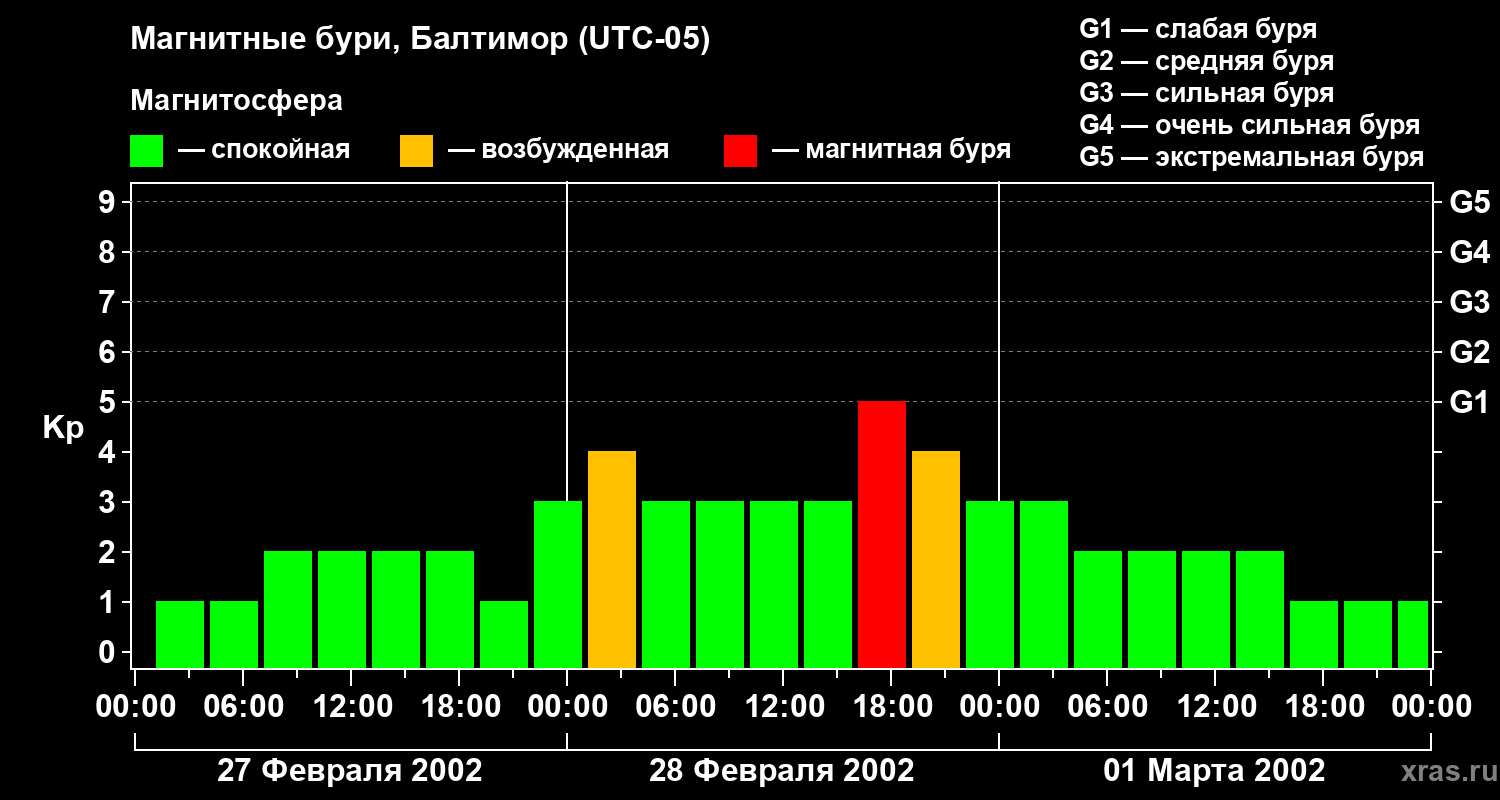This screenshot has height=800, width=1500.
Task: Select the first green Kp 1 bar on 27 February
Action: coord(180,635)
